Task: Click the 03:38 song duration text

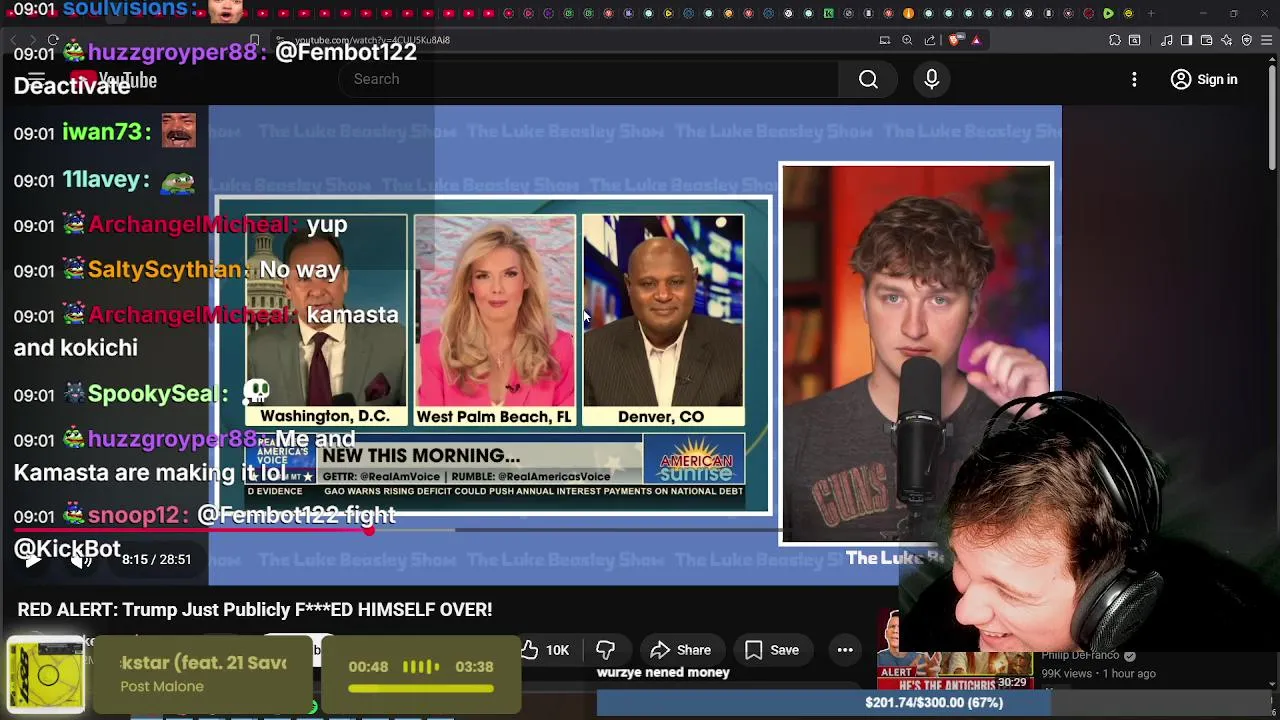Action: [474, 666]
